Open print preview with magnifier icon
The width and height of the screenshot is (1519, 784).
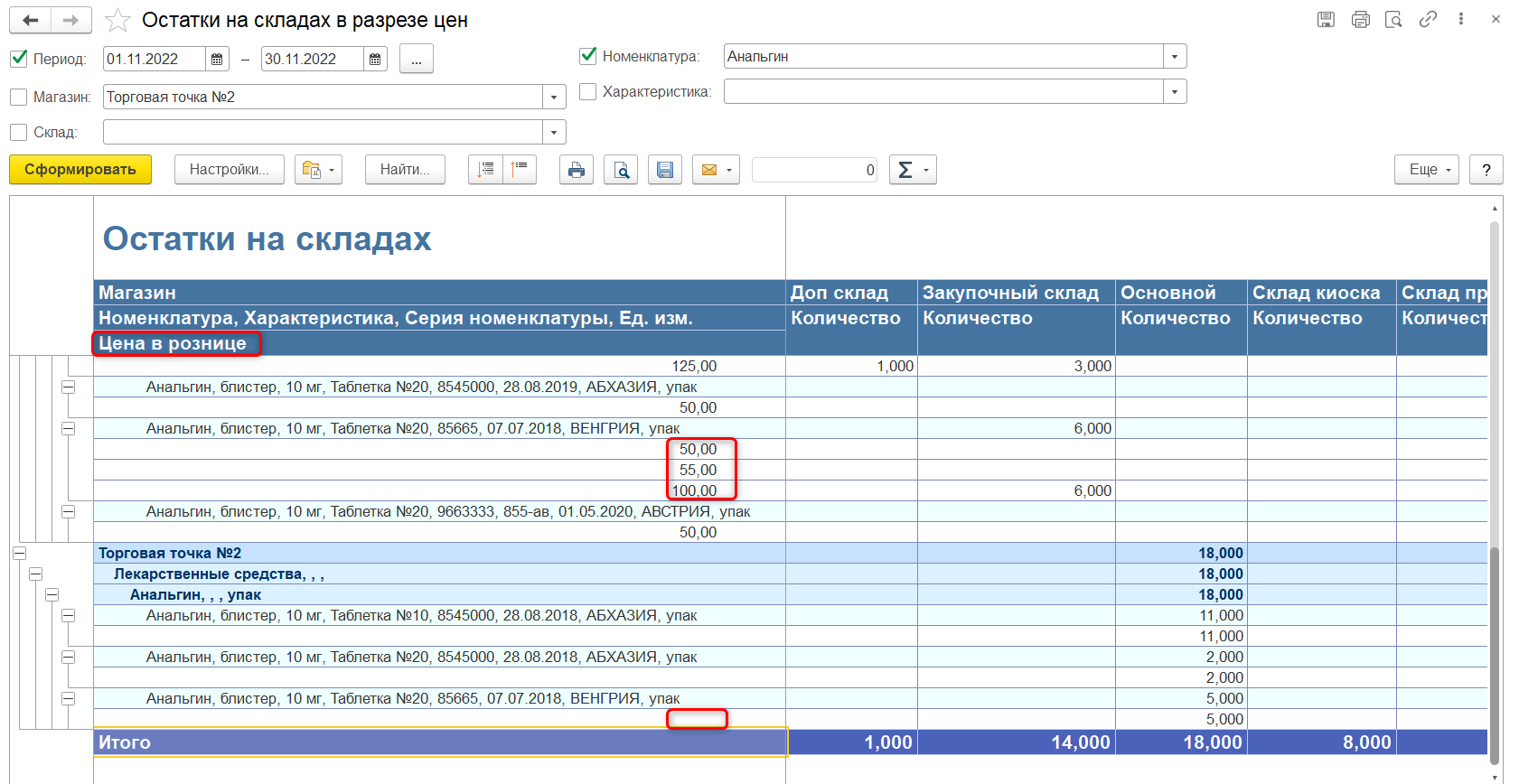(x=621, y=170)
